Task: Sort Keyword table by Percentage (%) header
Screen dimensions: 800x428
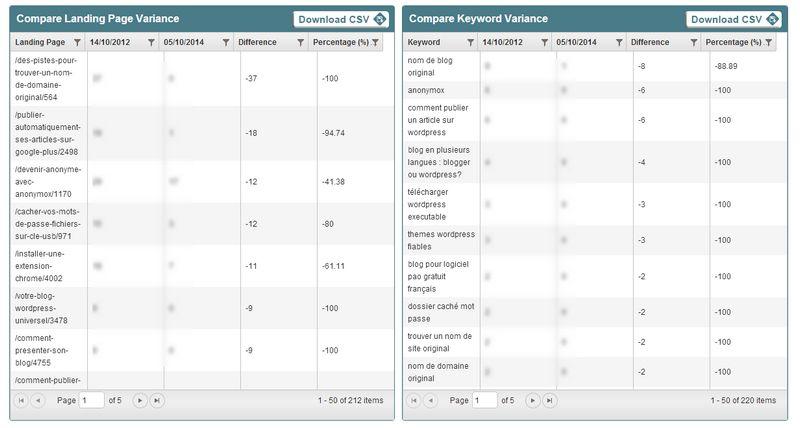Action: [x=734, y=42]
